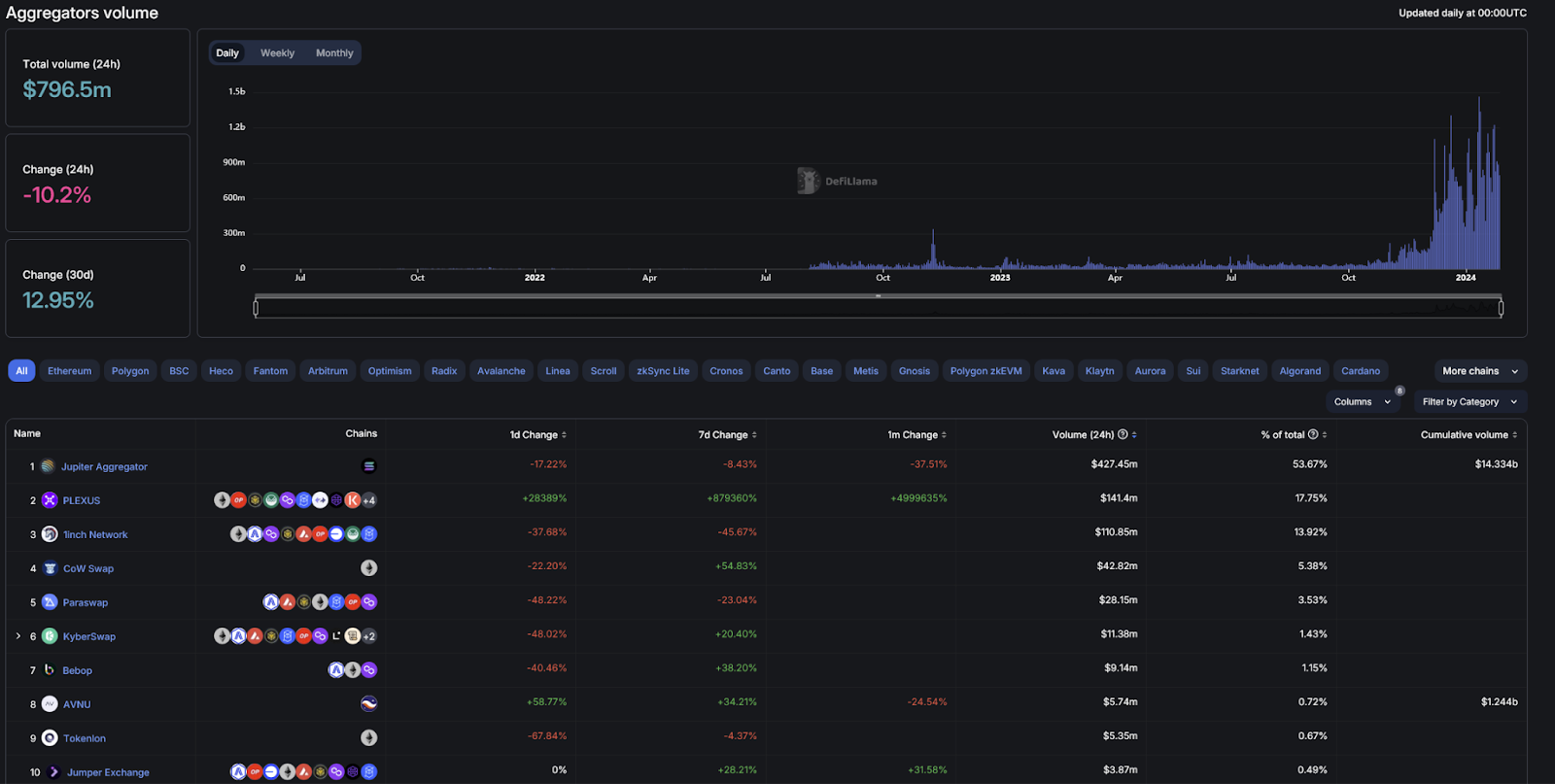Expand the KyberSwap row

click(x=18, y=636)
